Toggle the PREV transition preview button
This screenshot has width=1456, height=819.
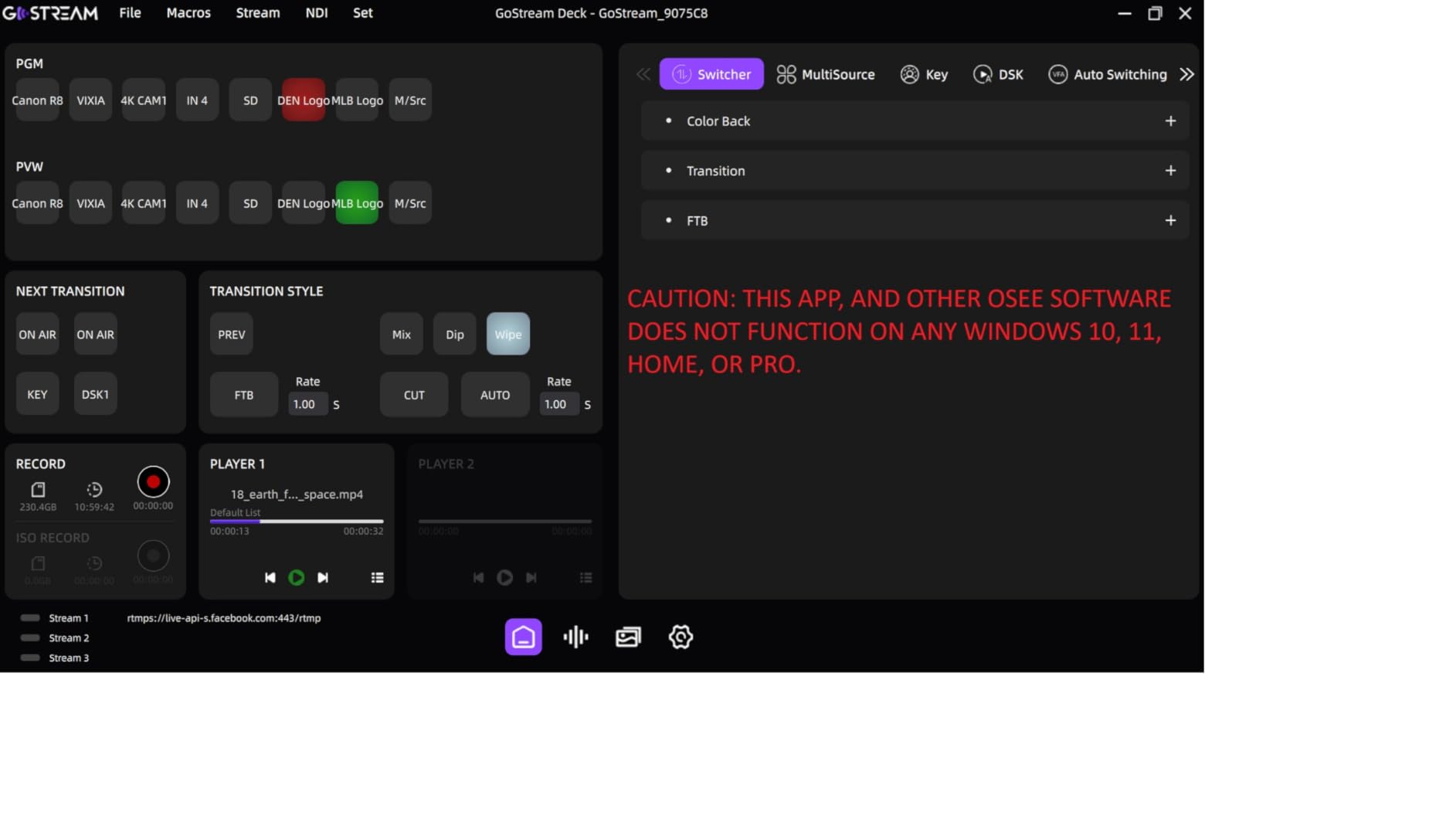coord(231,334)
